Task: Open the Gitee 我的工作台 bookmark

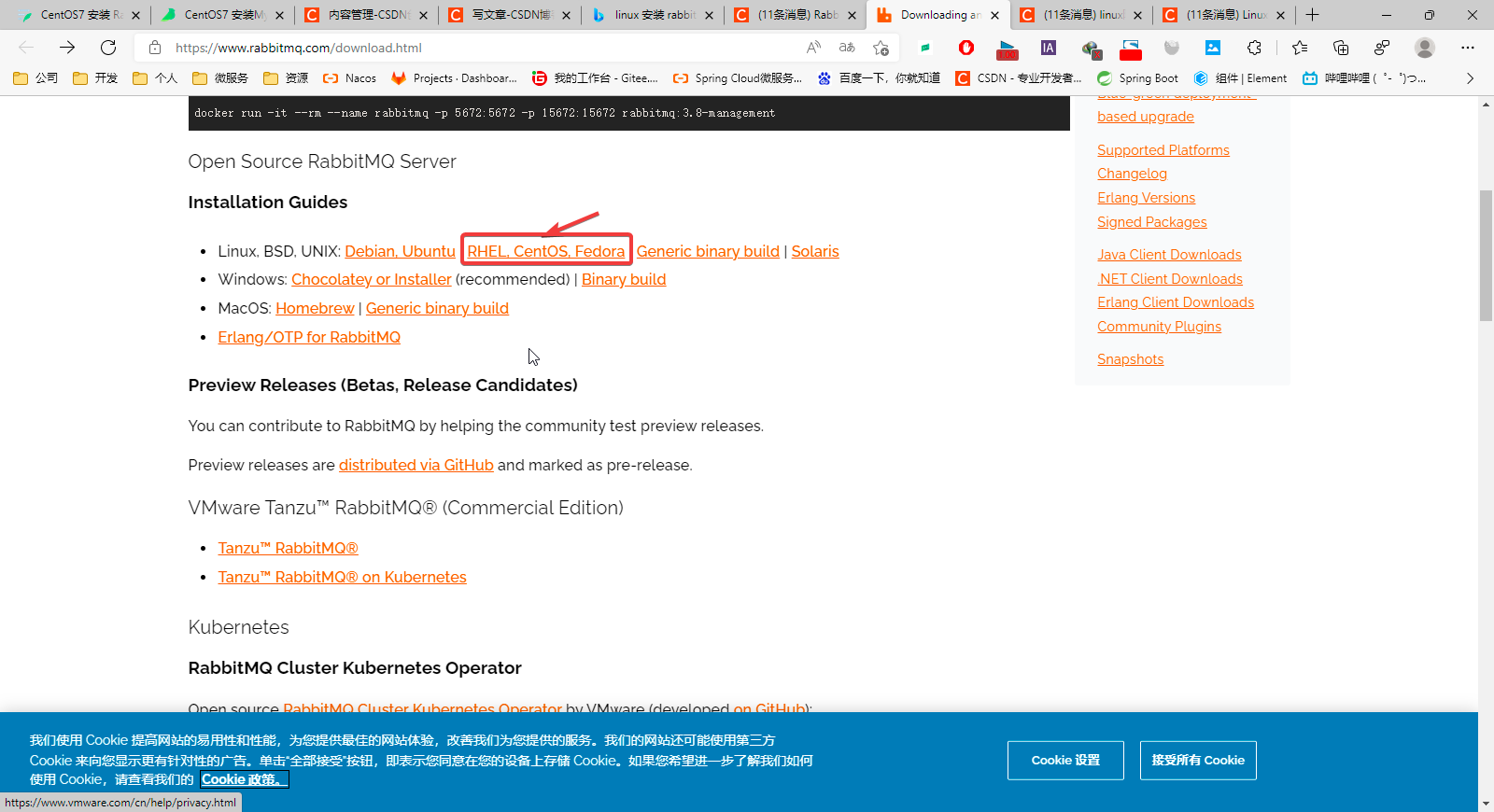Action: tap(595, 78)
